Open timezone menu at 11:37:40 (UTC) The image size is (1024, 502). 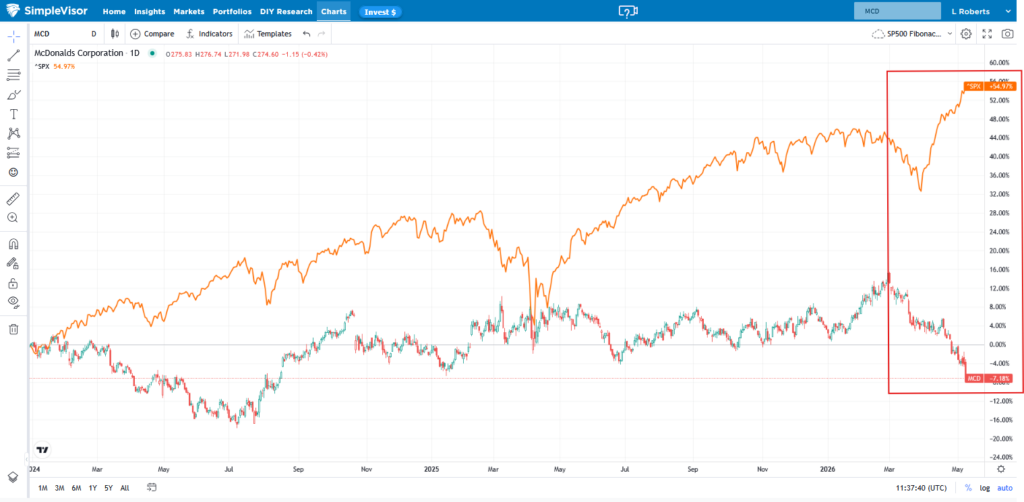coord(922,488)
